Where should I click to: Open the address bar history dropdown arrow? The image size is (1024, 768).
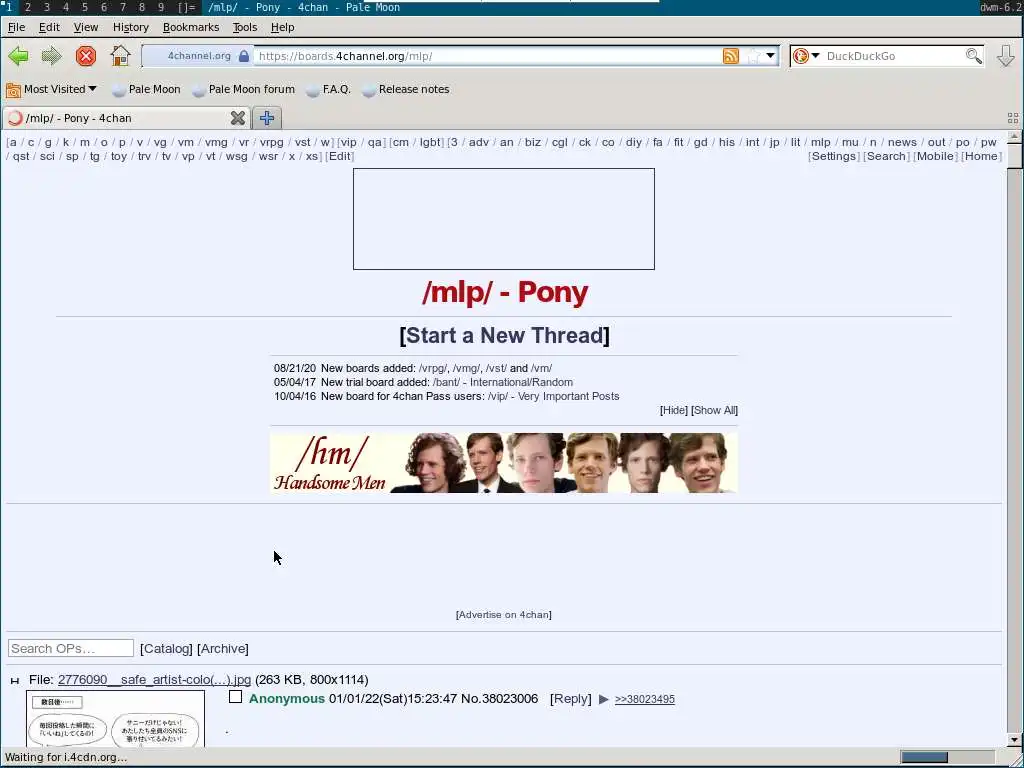[x=771, y=56]
